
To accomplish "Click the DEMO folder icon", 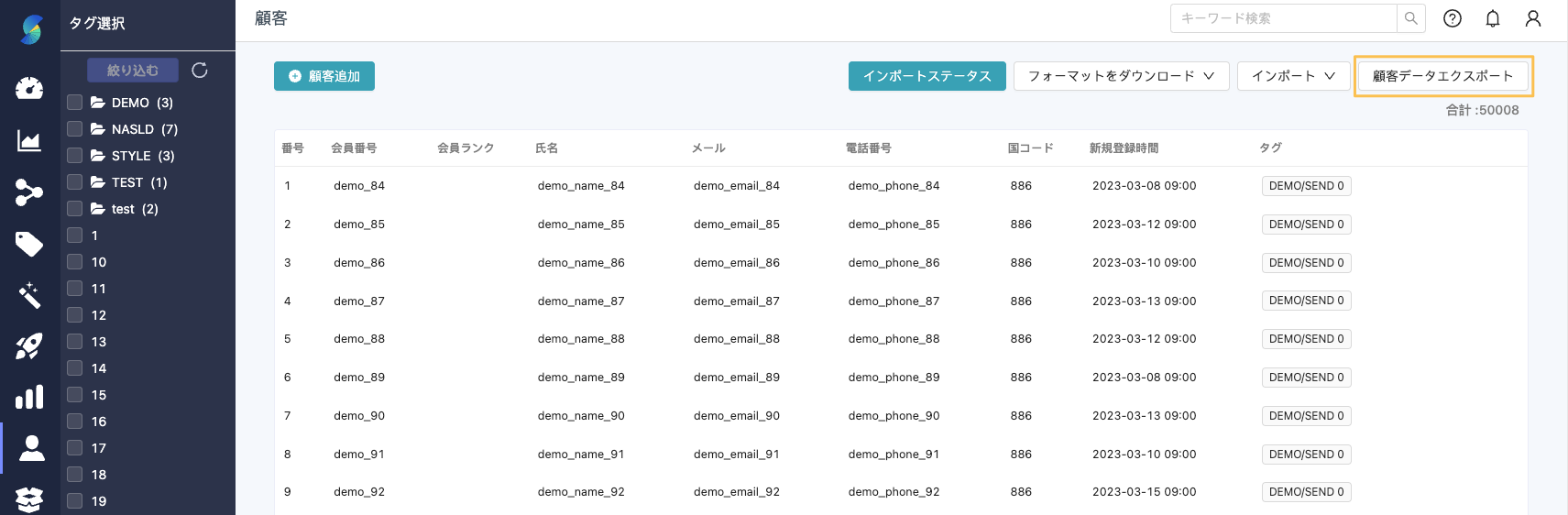I will tap(98, 103).
